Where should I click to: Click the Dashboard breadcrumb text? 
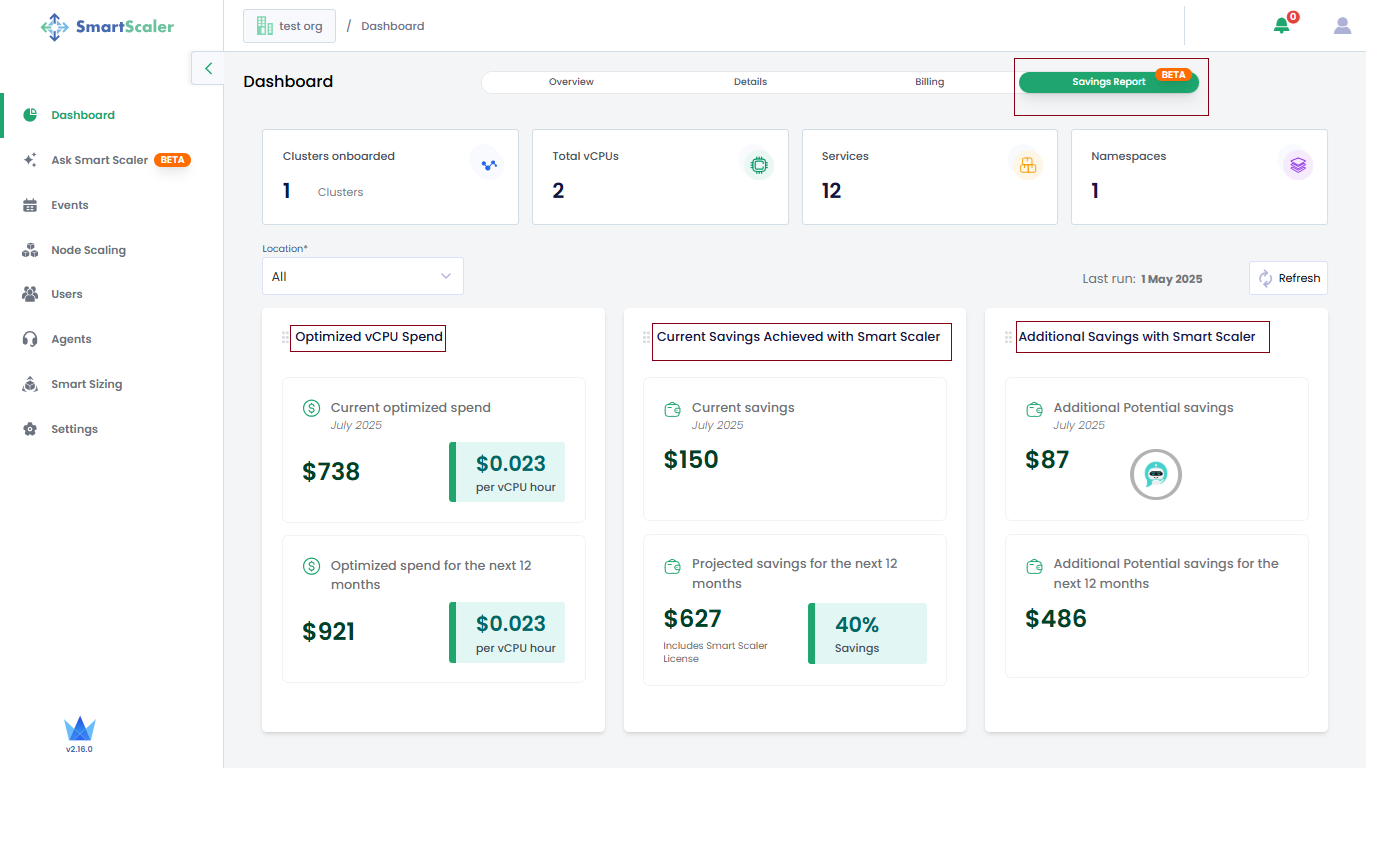pos(392,26)
